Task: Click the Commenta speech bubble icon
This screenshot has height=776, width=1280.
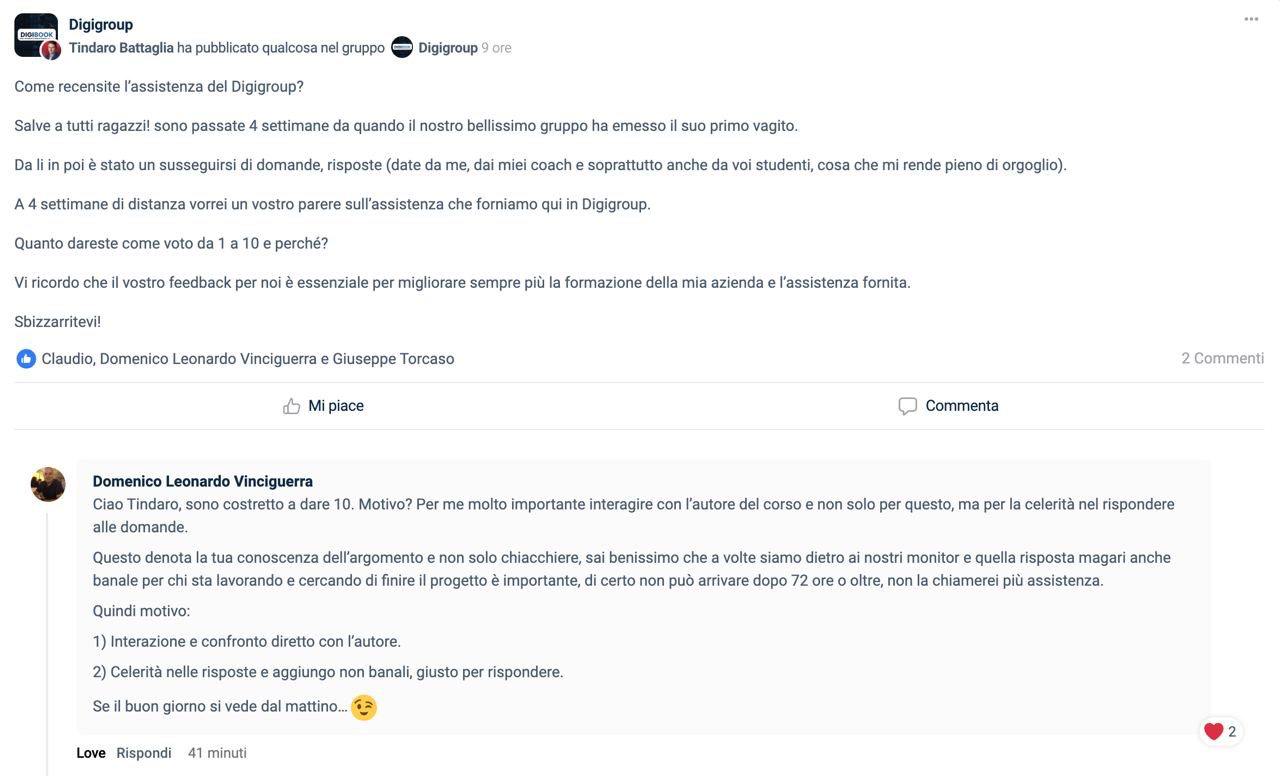Action: pyautogui.click(x=907, y=406)
